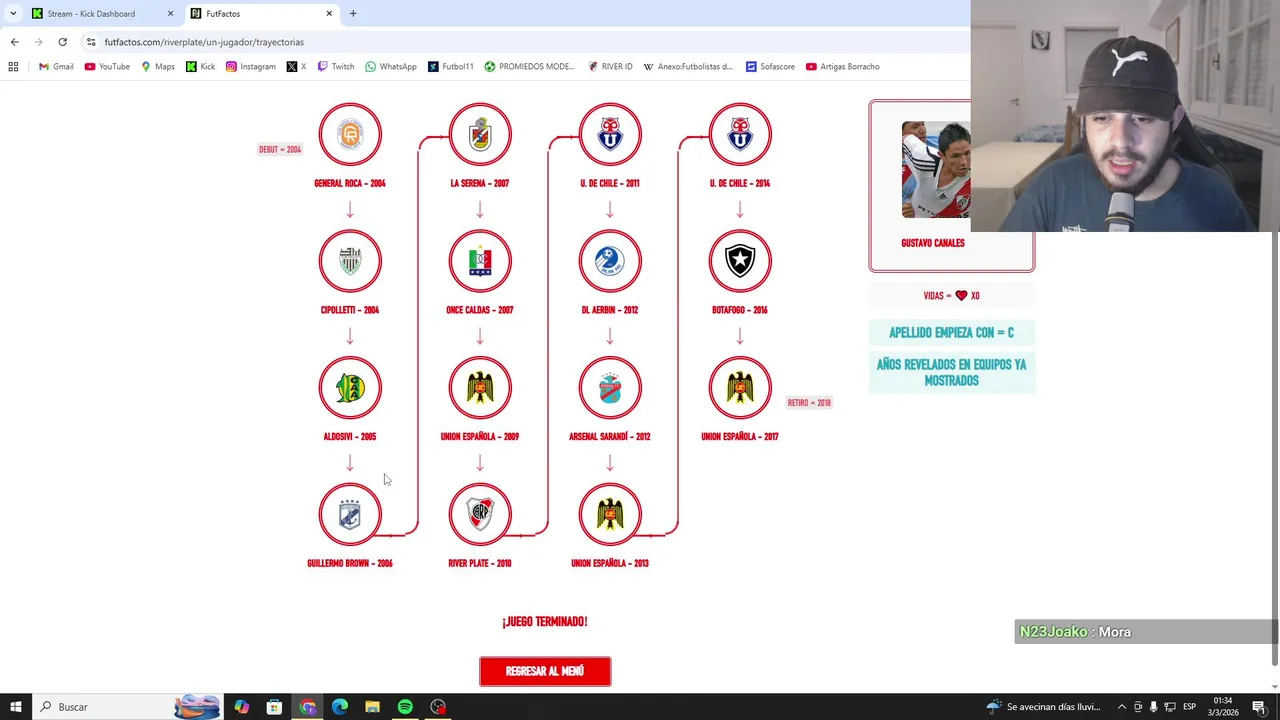Click the Guillermo Brown 2006 club badge
The image size is (1280, 720).
(x=350, y=515)
